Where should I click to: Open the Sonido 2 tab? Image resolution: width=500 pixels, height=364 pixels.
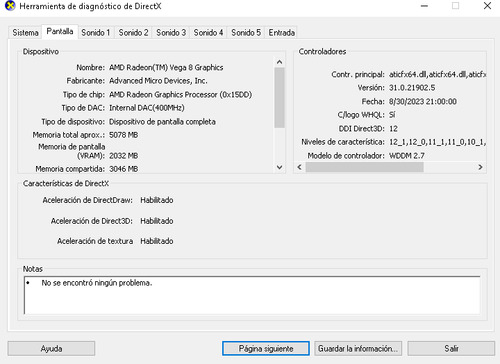point(133,33)
